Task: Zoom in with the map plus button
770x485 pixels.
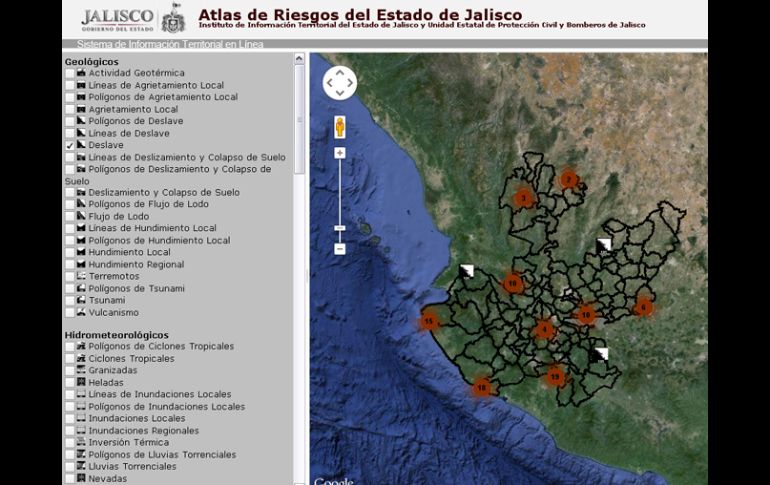Action: (x=340, y=153)
